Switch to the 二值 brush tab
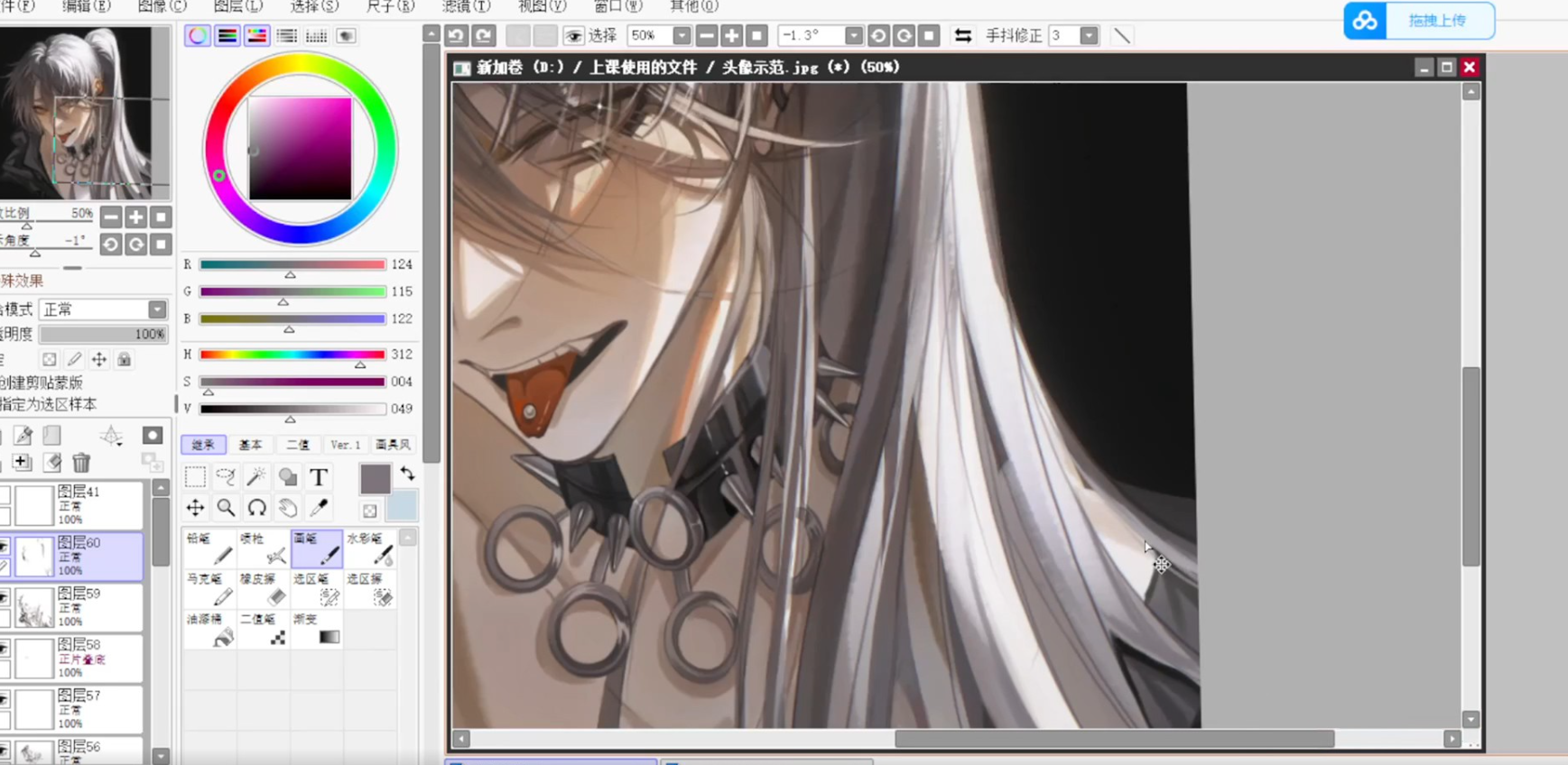This screenshot has height=765, width=1568. point(298,445)
